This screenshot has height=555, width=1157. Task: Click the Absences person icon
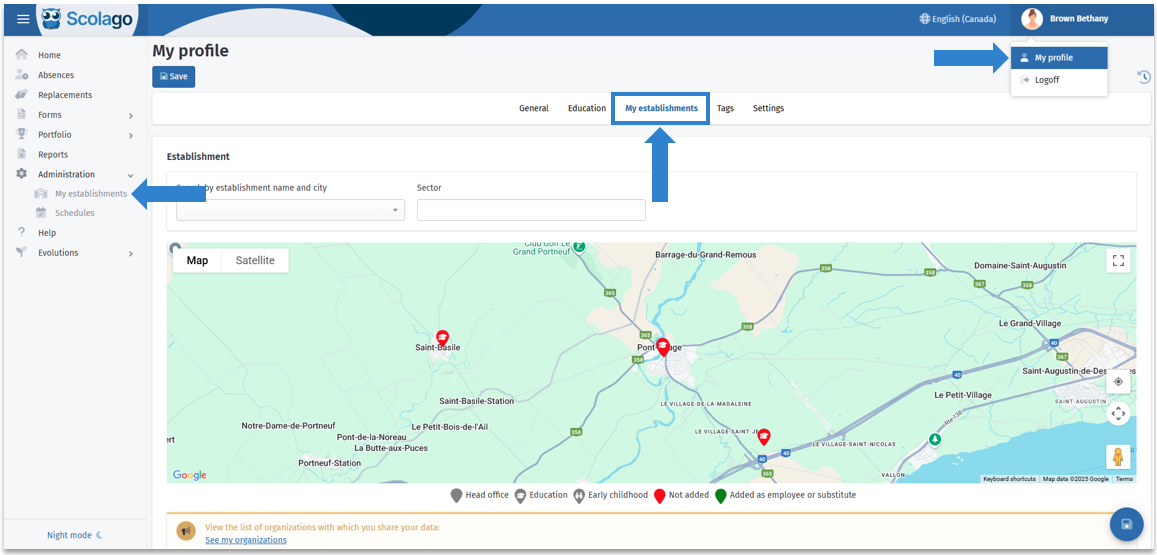(x=21, y=75)
